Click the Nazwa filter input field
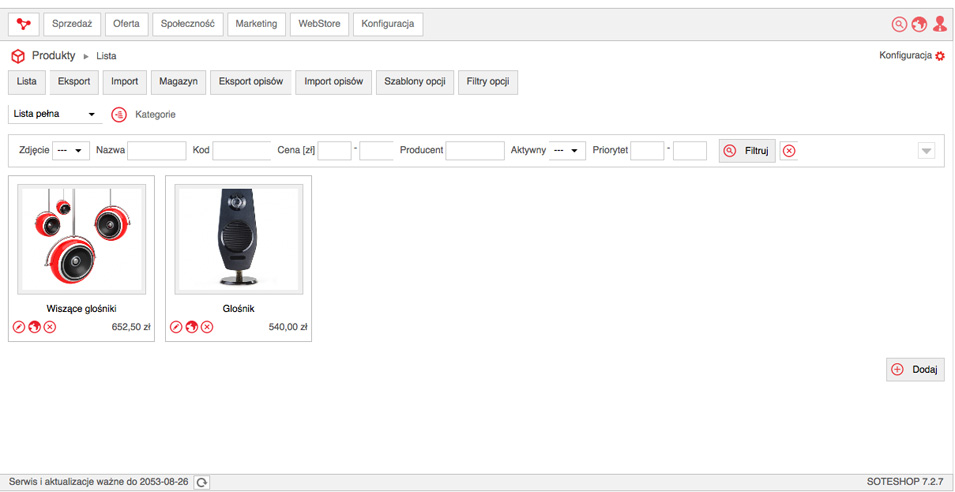 pos(157,150)
